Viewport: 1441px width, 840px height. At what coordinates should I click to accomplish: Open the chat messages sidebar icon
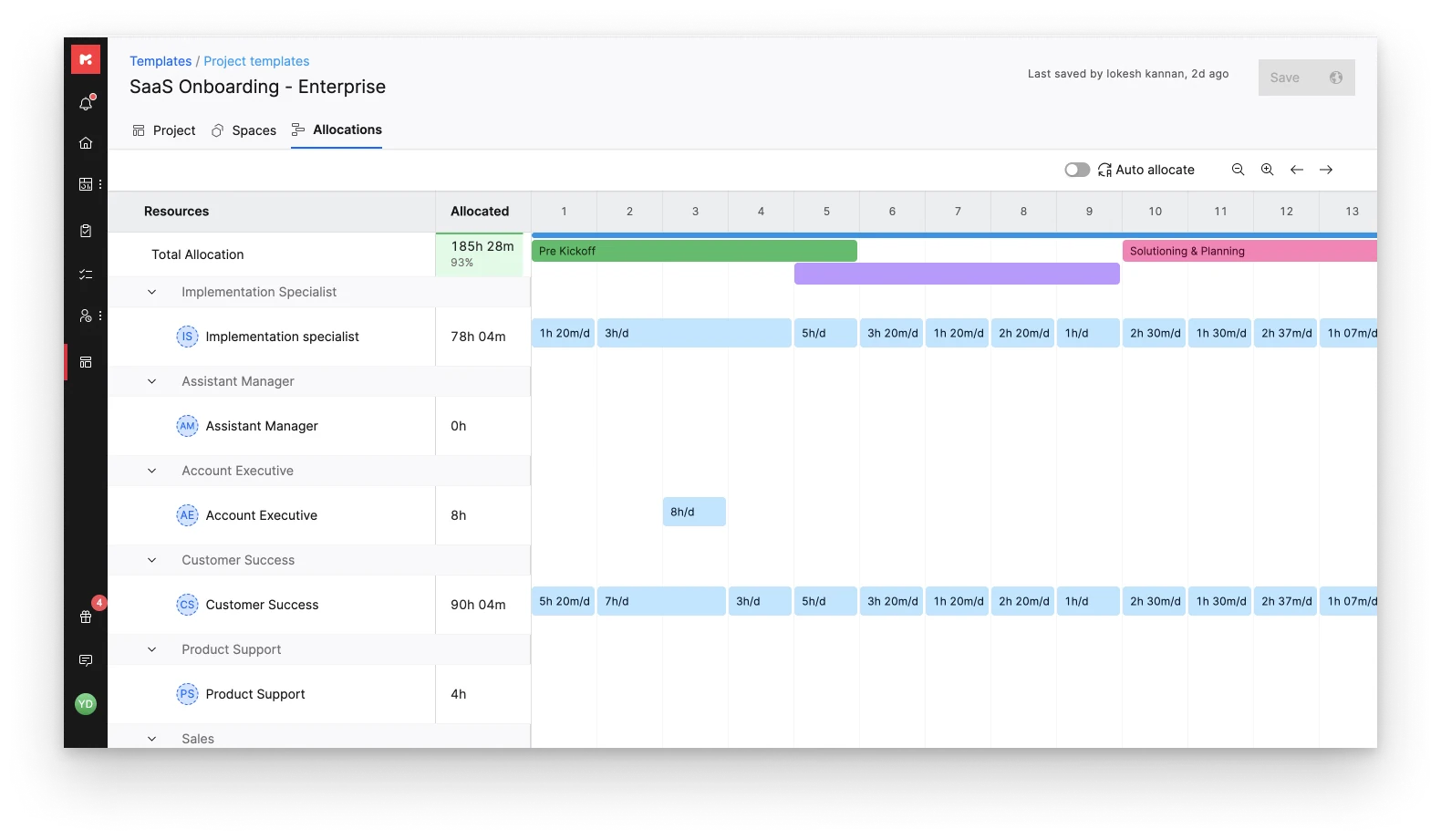86,660
